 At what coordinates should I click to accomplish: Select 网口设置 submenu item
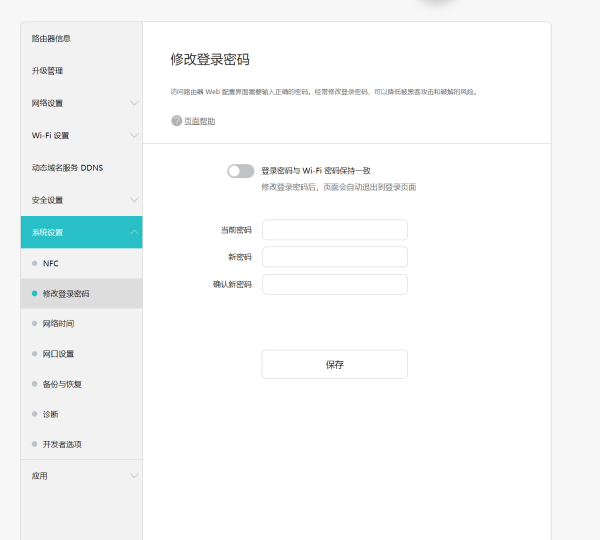(x=58, y=354)
